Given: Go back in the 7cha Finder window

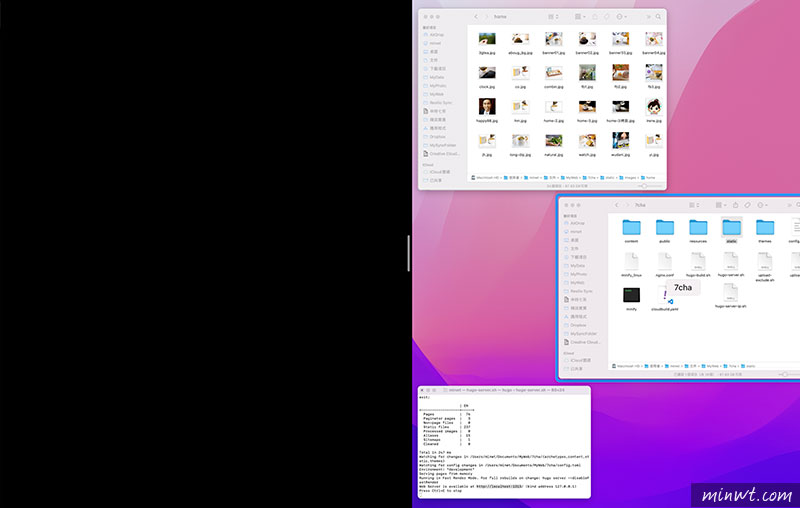Looking at the screenshot, I should pyautogui.click(x=616, y=205).
